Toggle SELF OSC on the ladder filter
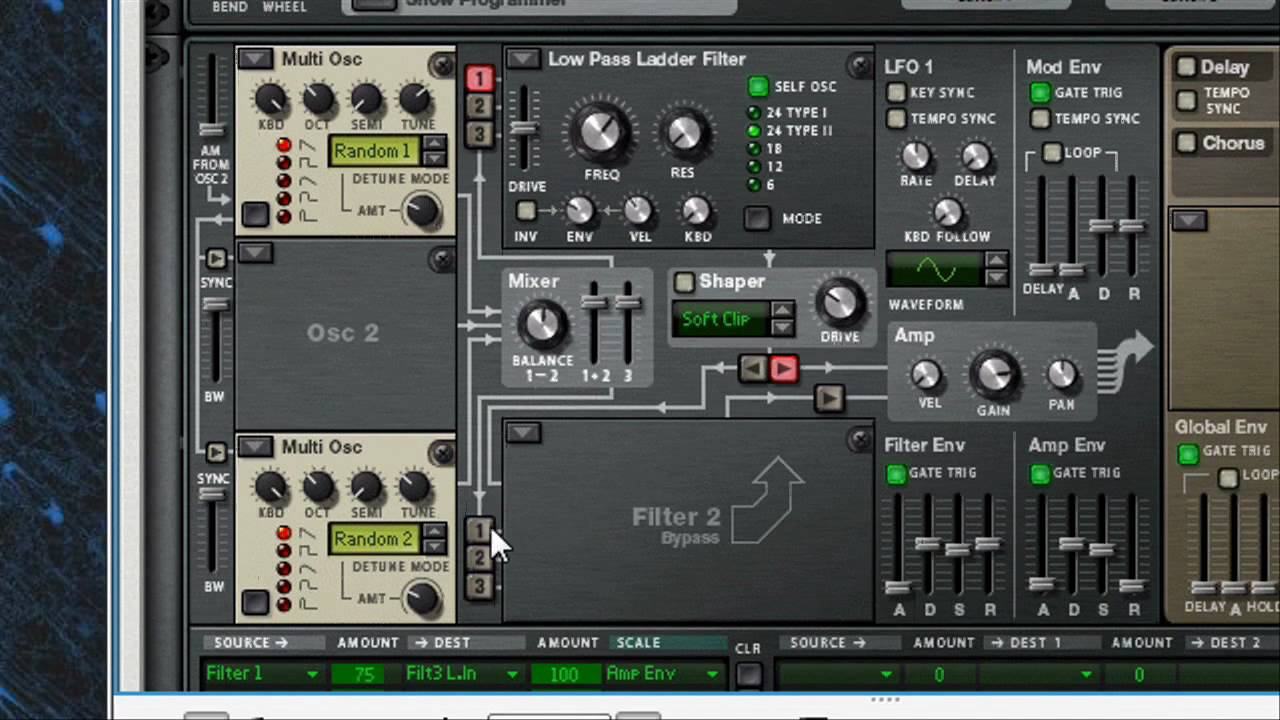1280x720 pixels. pos(758,87)
